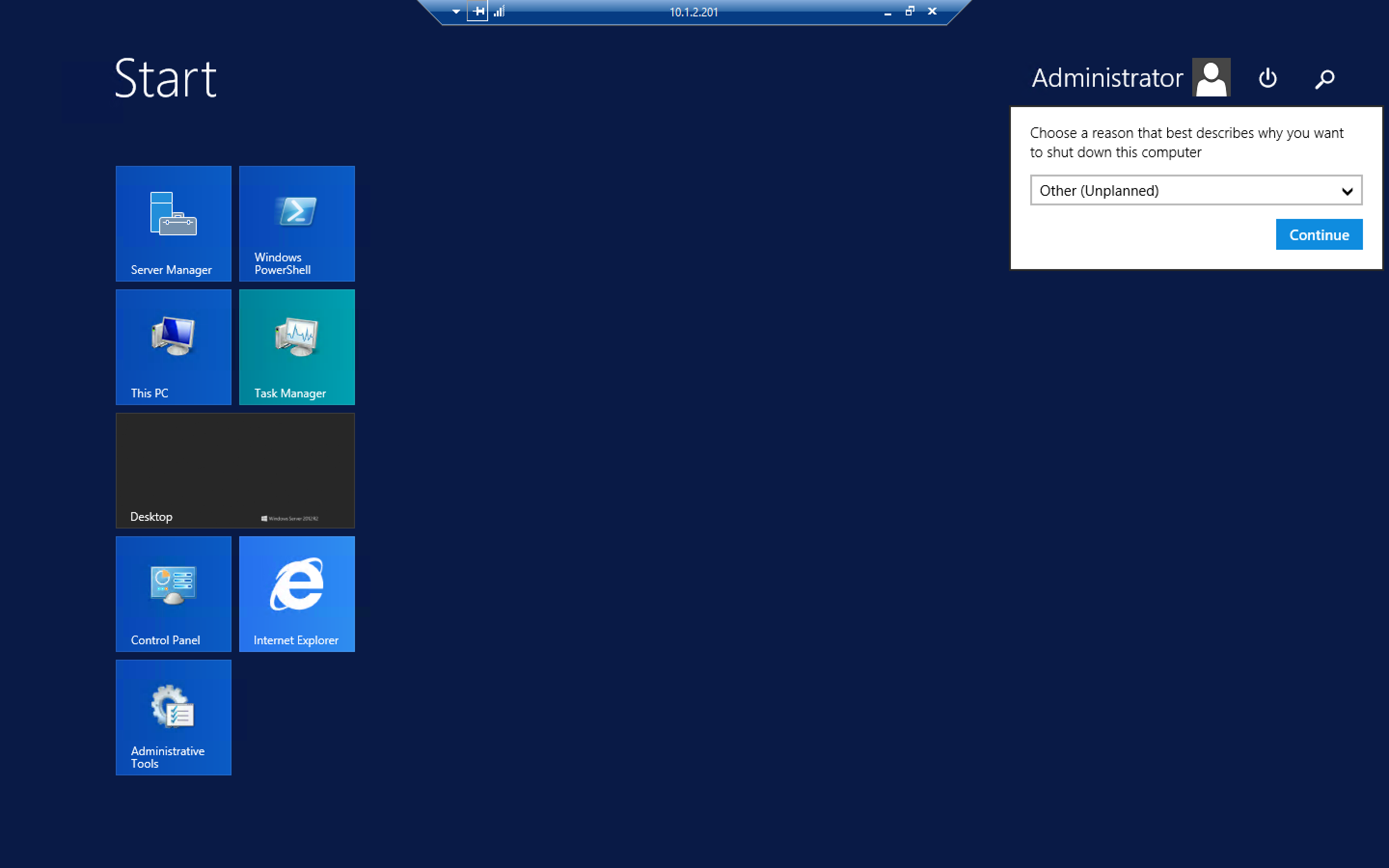Expand the shutdown reason dropdown
The width and height of the screenshot is (1389, 868).
[x=1347, y=191]
